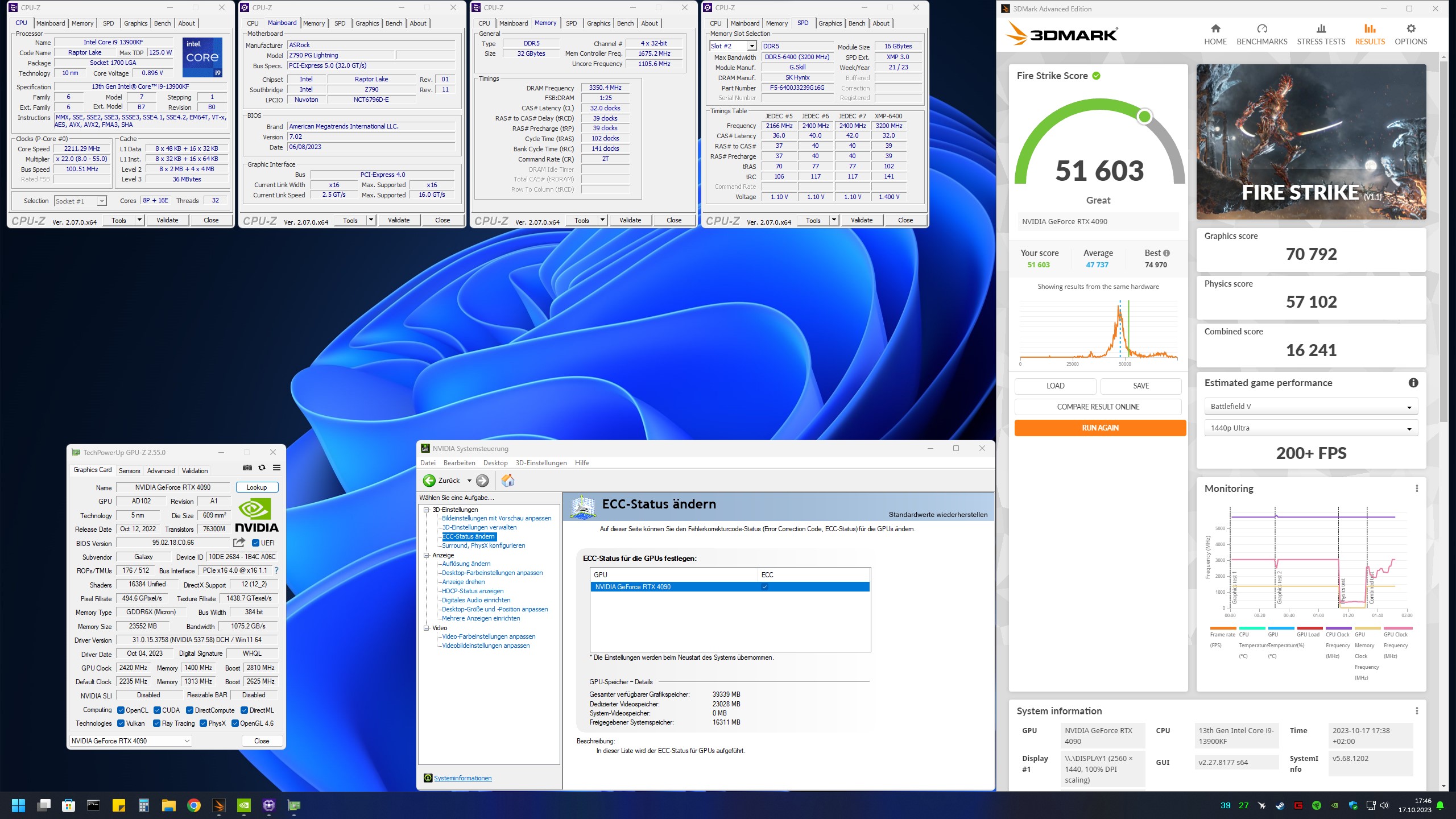Open the System information three-dot menu
Screen dimensions: 1456x819
click(x=1417, y=711)
